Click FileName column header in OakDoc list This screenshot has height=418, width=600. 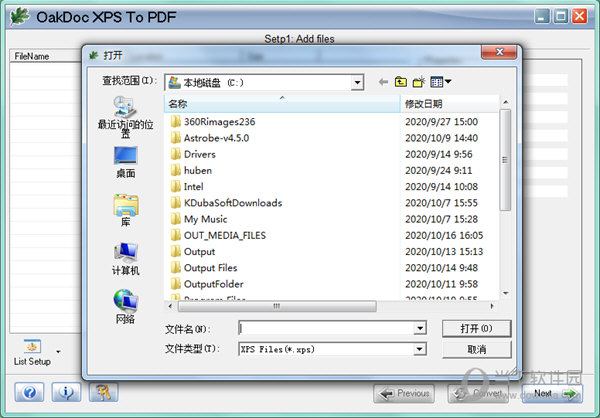pyautogui.click(x=46, y=56)
